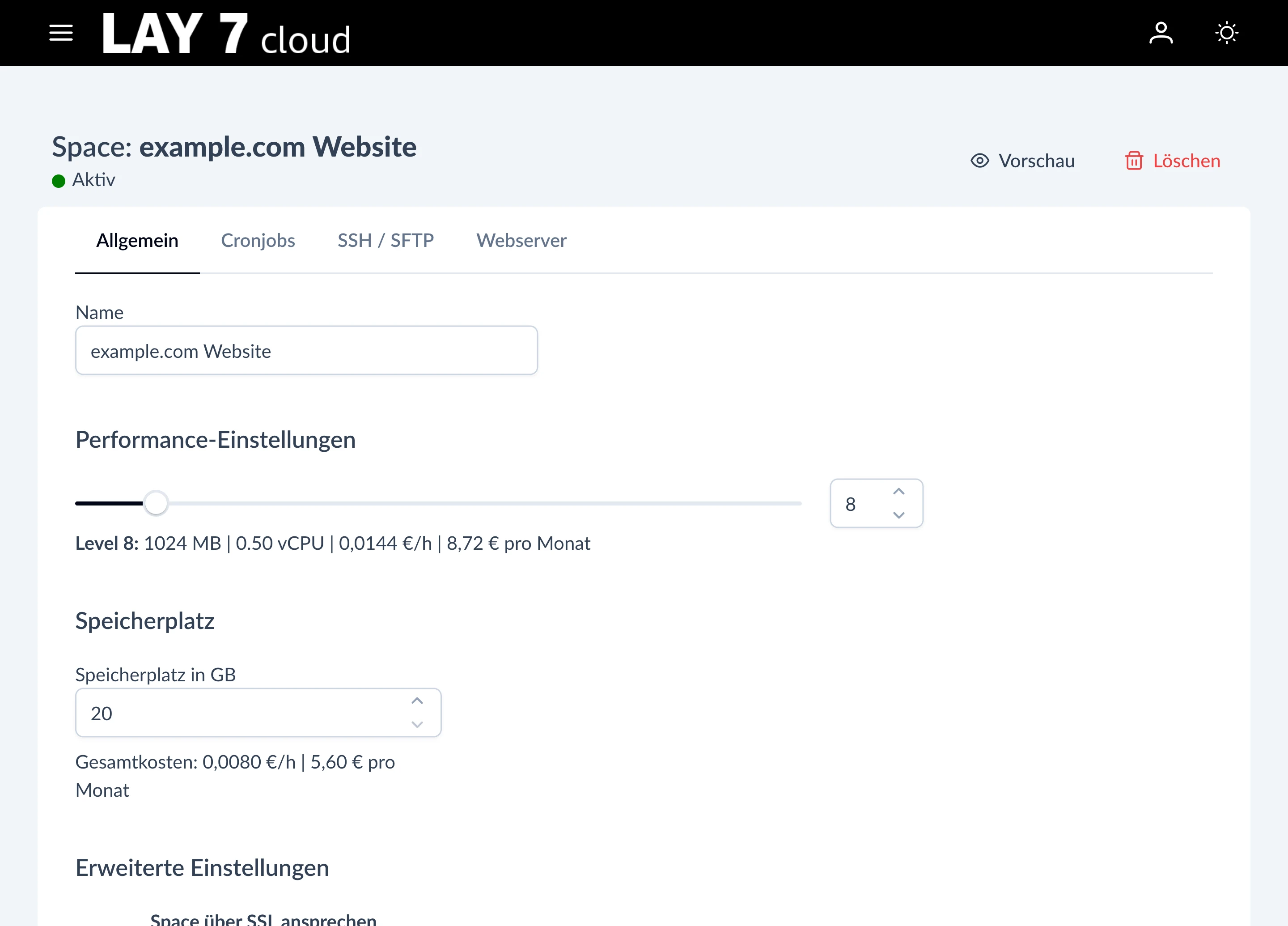Increase Speicherplatz with the up arrow

click(x=417, y=701)
